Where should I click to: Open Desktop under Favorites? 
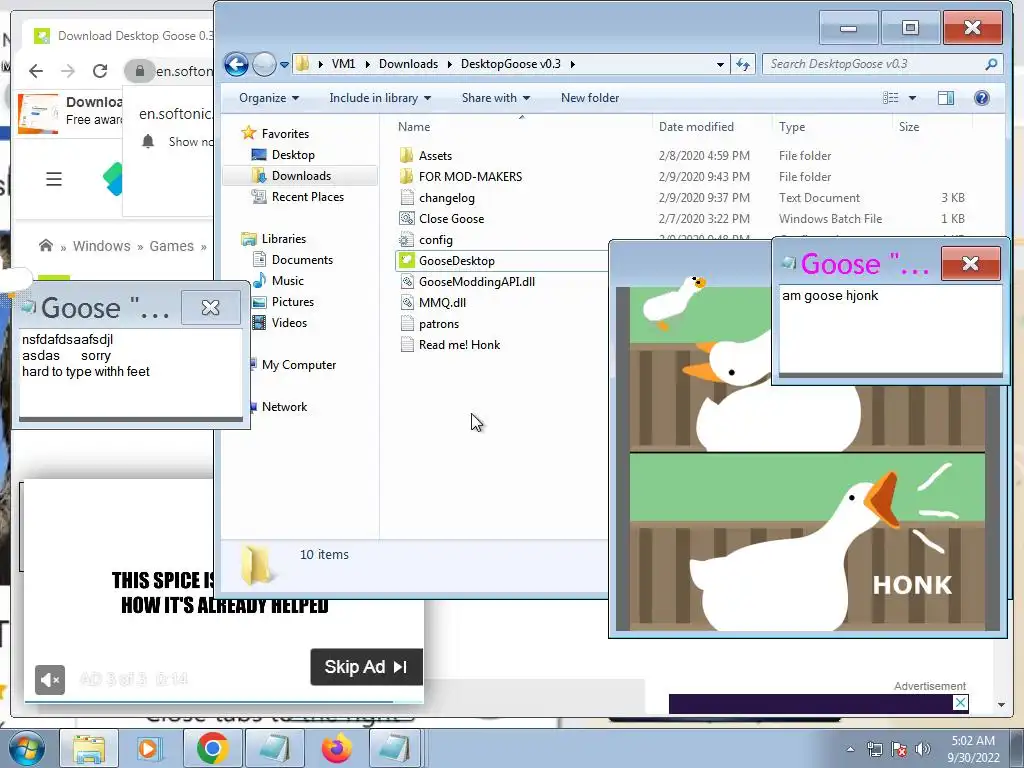(x=293, y=155)
